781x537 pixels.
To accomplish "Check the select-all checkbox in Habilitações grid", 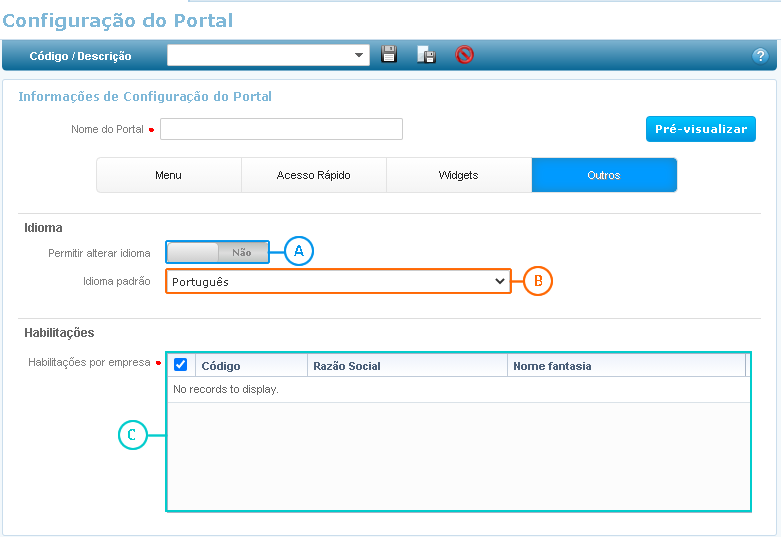I will (181, 365).
